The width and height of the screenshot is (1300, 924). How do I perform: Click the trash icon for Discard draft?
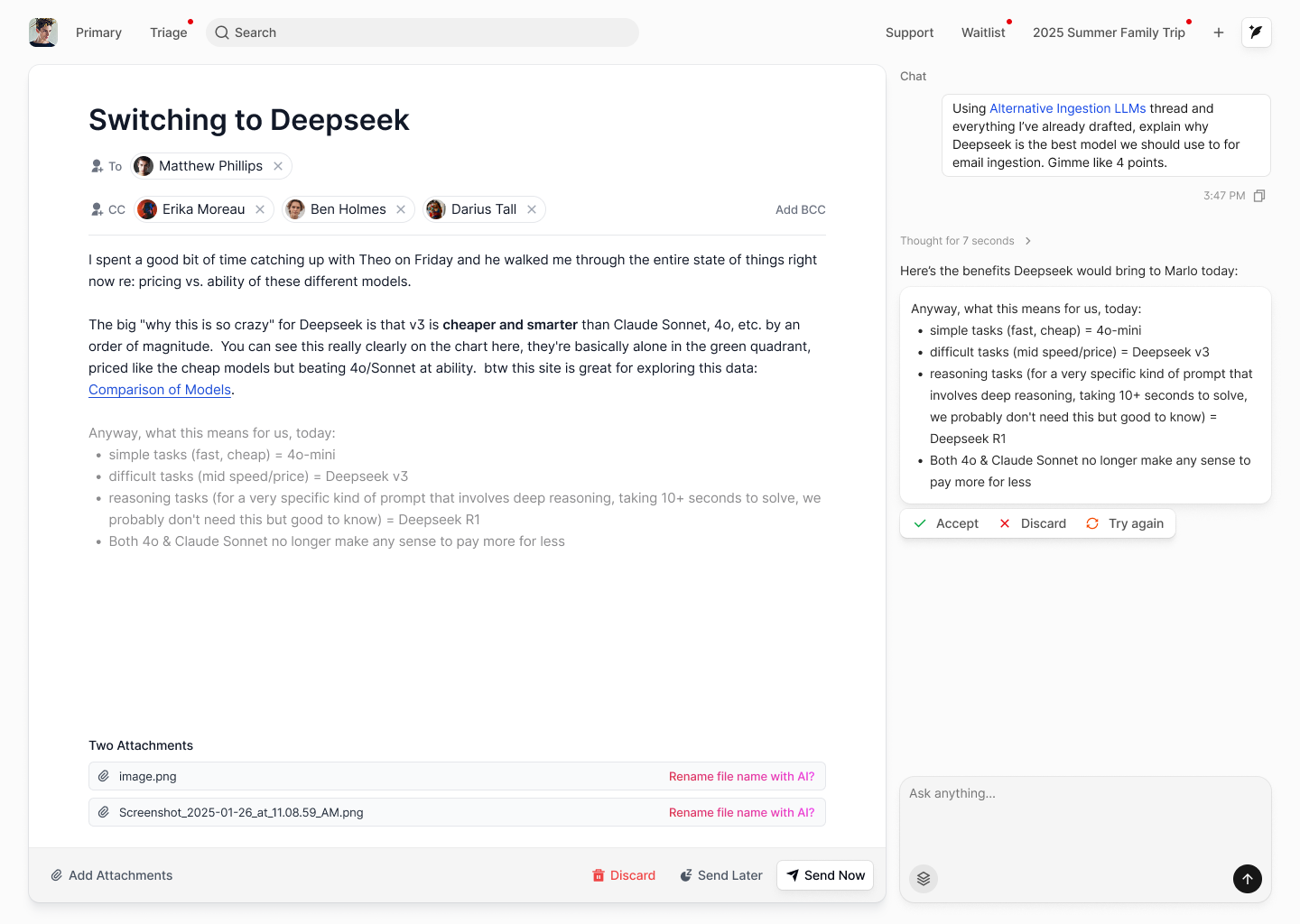coord(598,875)
